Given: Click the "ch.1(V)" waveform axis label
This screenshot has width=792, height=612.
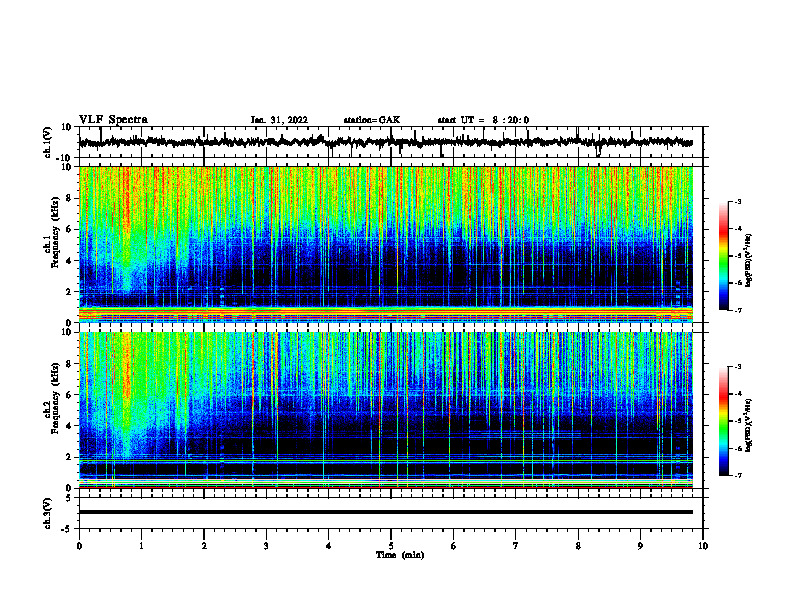Looking at the screenshot, I should tap(48, 142).
